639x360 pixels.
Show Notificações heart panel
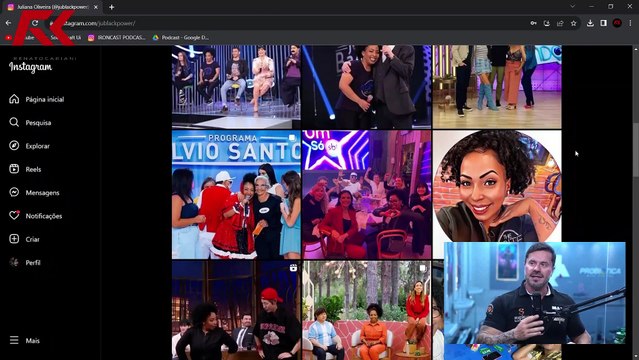pyautogui.click(x=36, y=216)
